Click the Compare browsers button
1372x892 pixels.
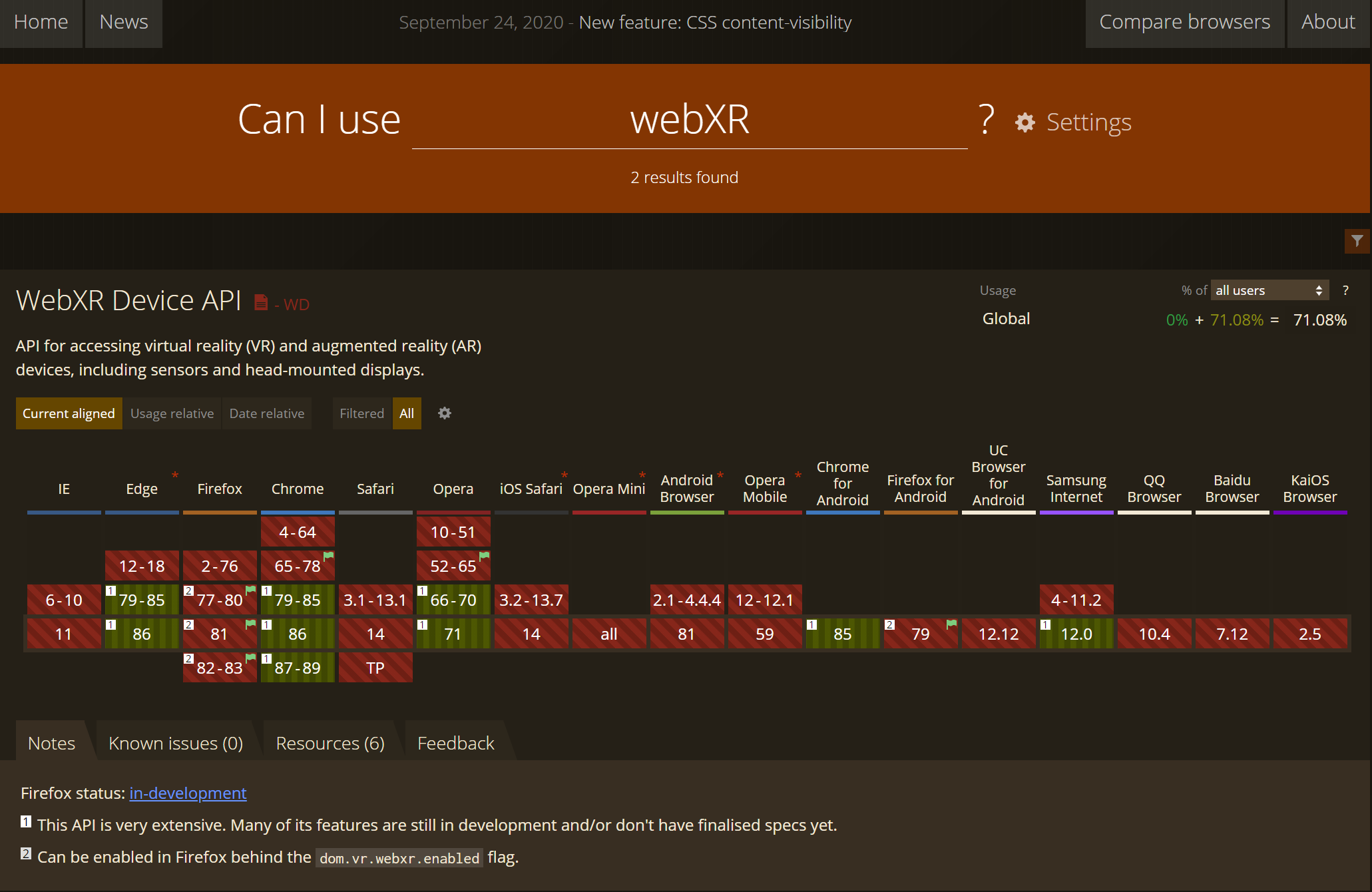coord(1184,23)
